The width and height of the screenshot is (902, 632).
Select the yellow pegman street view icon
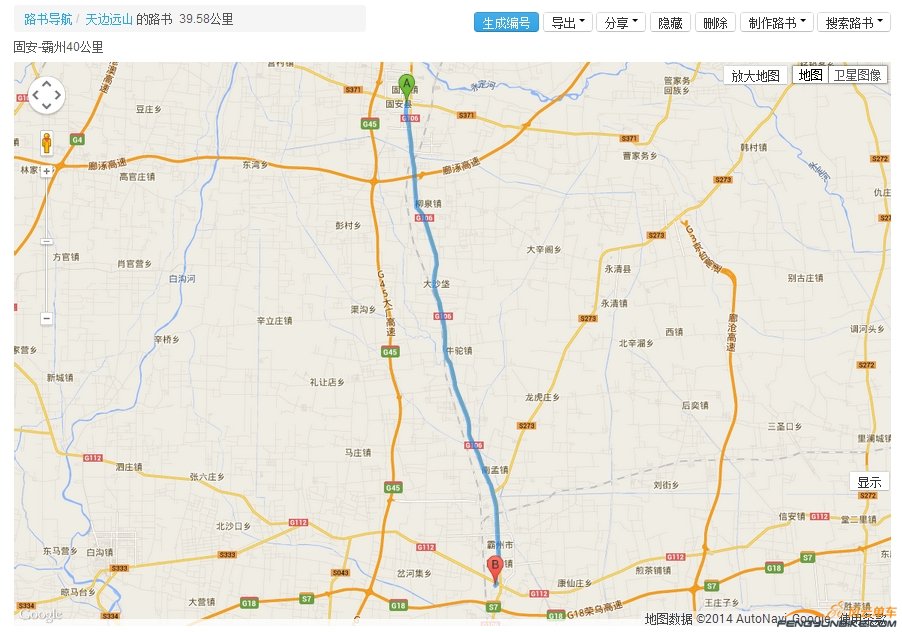point(44,144)
